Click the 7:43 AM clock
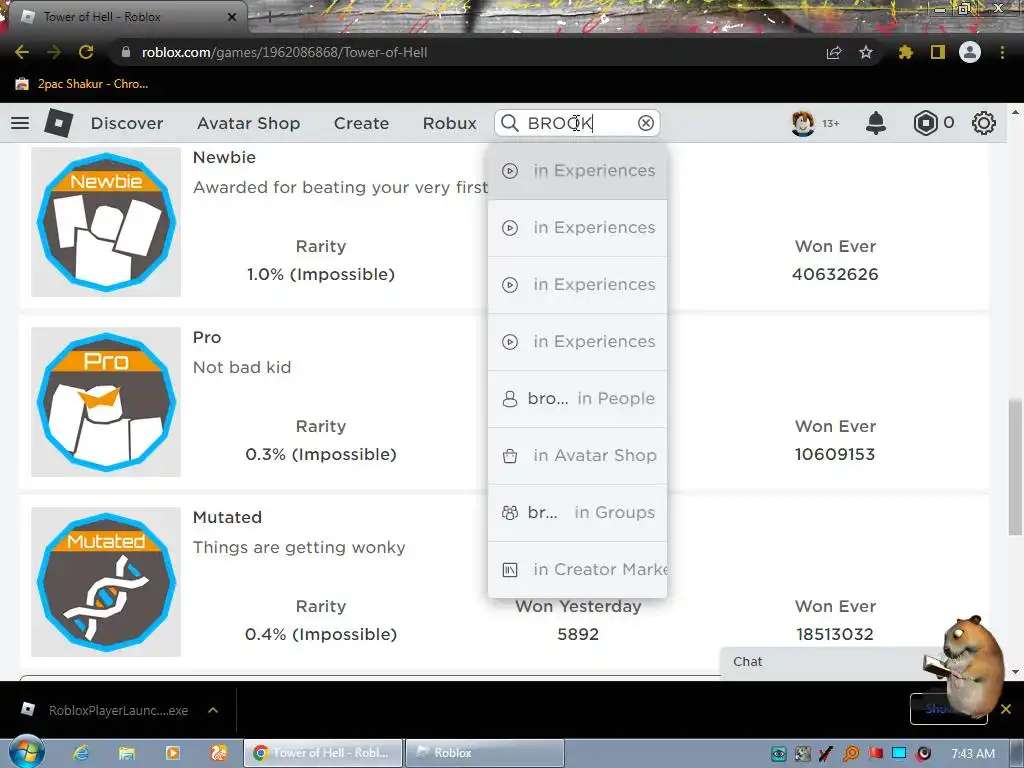The image size is (1024, 768). tap(973, 754)
